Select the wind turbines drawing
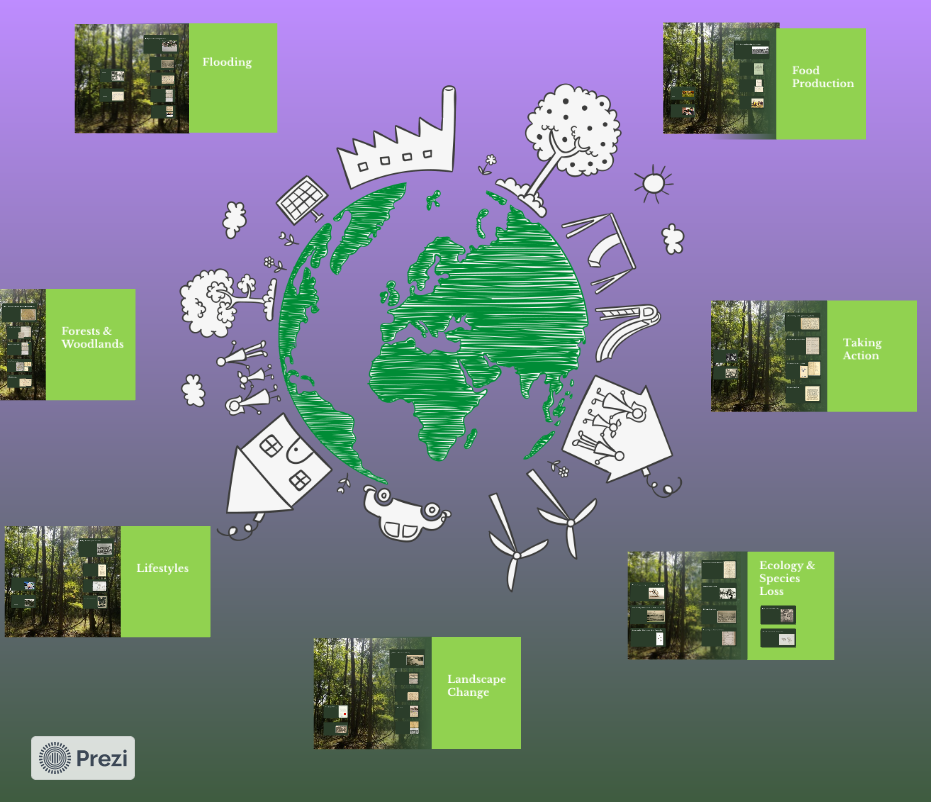This screenshot has width=931, height=802. pyautogui.click(x=537, y=526)
